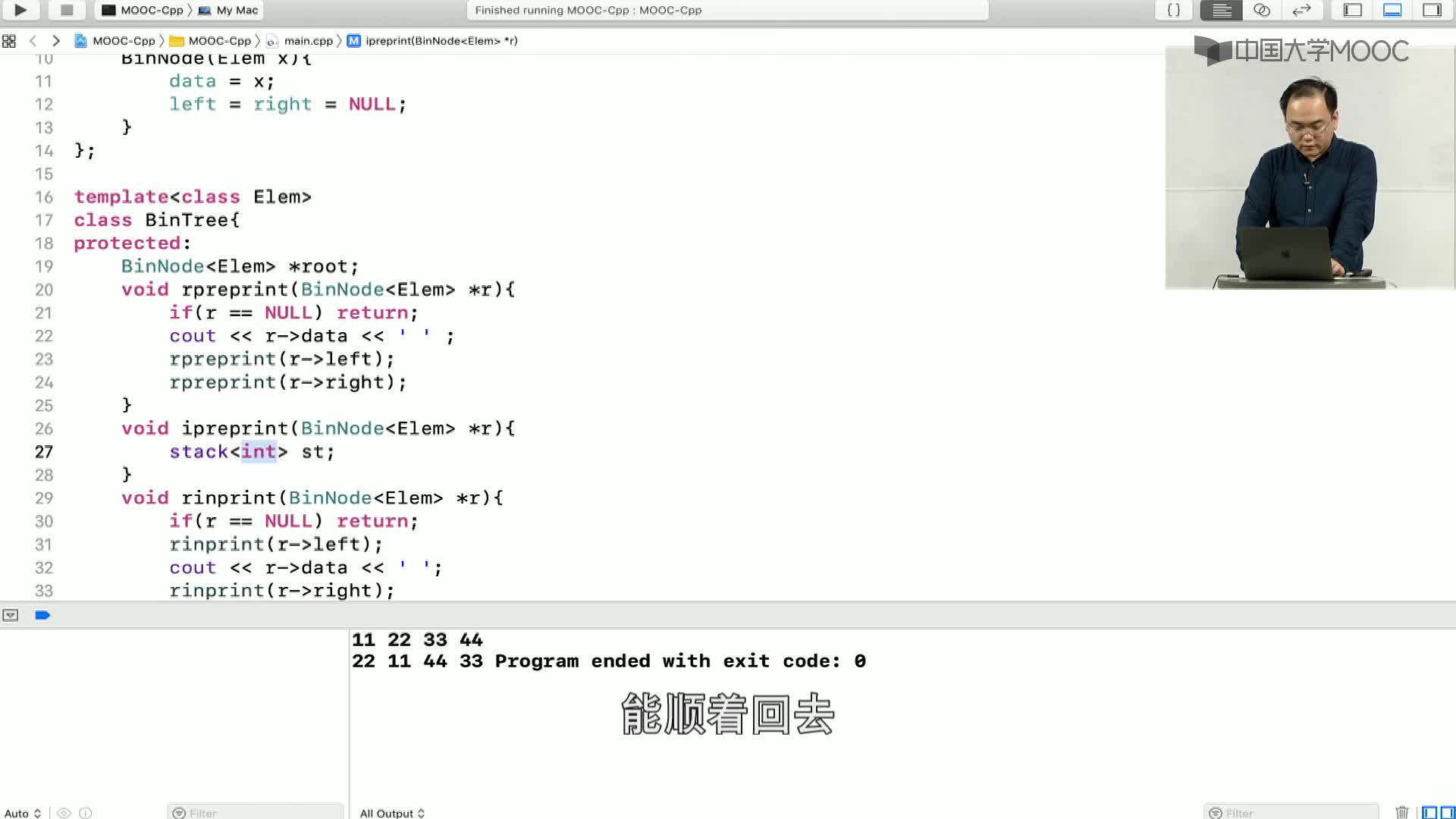The height and width of the screenshot is (819, 1456).
Task: Run the program with the play button
Action: click(x=20, y=10)
